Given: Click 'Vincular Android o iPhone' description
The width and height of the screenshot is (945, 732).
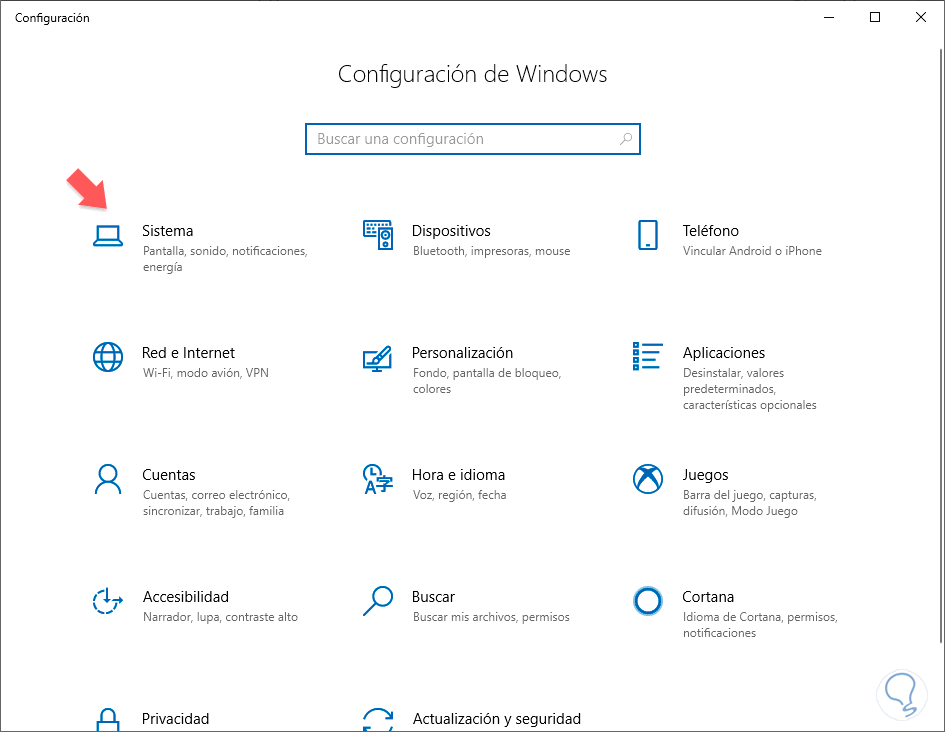Looking at the screenshot, I should tap(752, 251).
